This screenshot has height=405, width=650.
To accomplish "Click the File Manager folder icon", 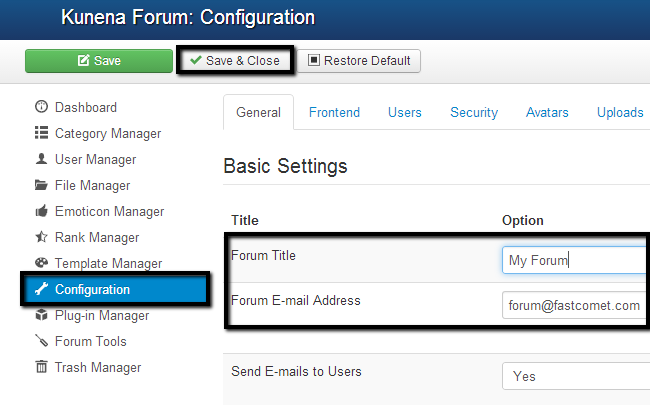I will coord(41,185).
